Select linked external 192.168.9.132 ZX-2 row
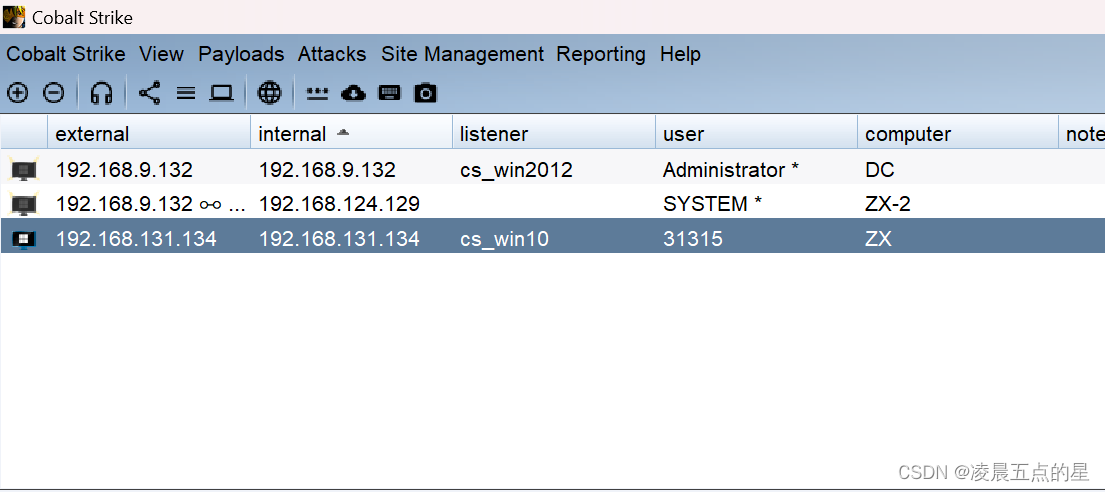Screen dimensions: 1105x492 click(151, 204)
